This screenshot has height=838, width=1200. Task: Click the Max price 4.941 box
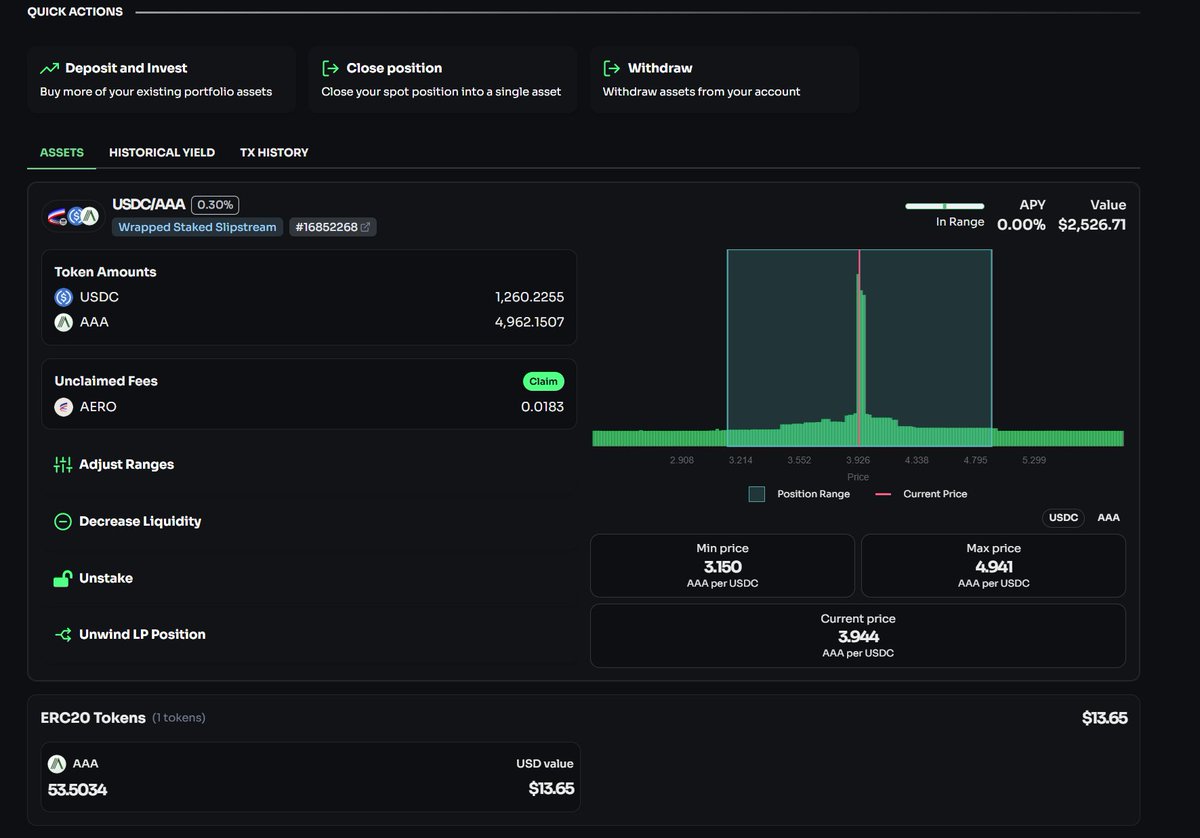(993, 565)
